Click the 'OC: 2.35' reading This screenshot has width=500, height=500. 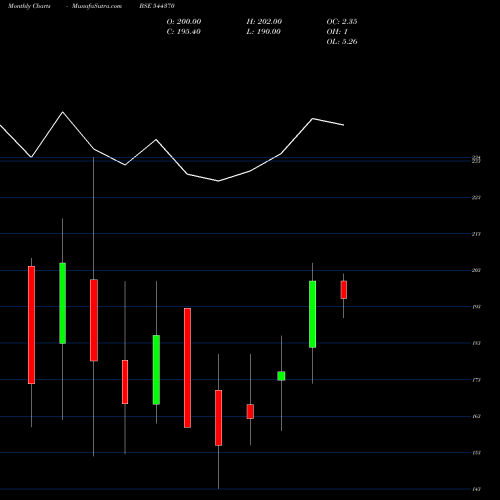tap(342, 22)
